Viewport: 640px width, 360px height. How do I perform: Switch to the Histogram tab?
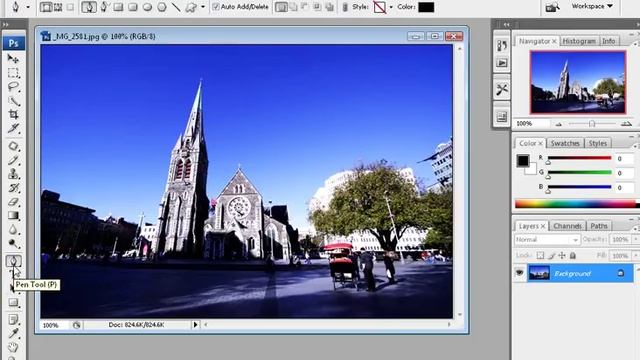click(579, 41)
